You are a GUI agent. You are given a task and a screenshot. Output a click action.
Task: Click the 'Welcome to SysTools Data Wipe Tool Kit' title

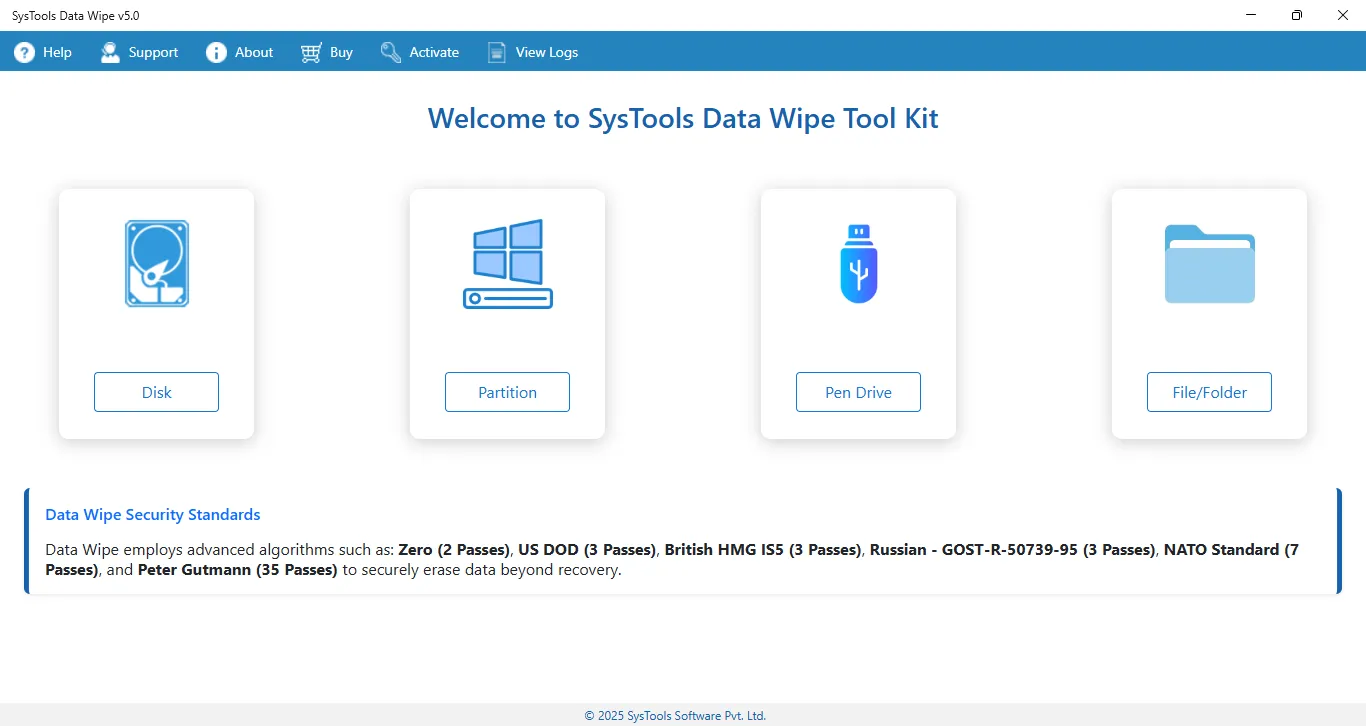(683, 118)
